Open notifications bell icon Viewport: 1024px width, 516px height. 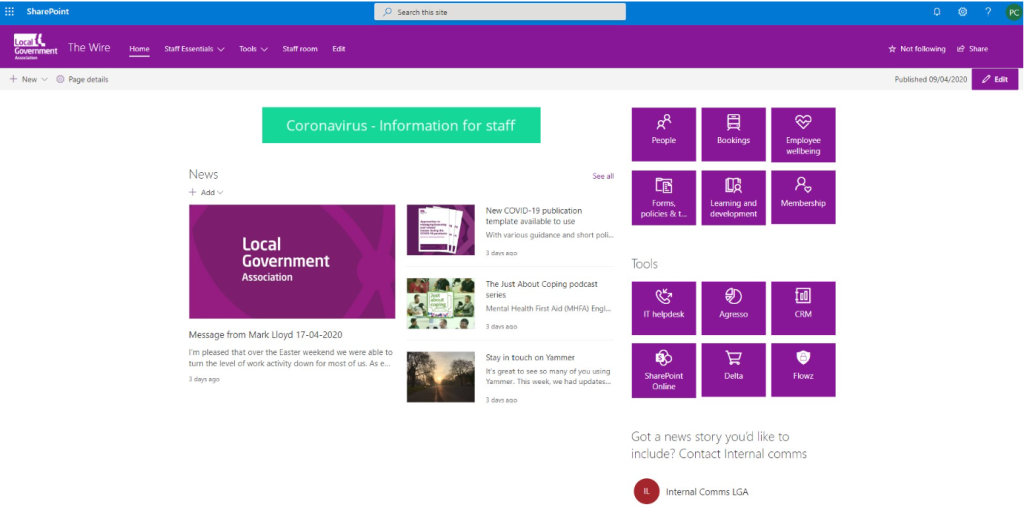(937, 12)
